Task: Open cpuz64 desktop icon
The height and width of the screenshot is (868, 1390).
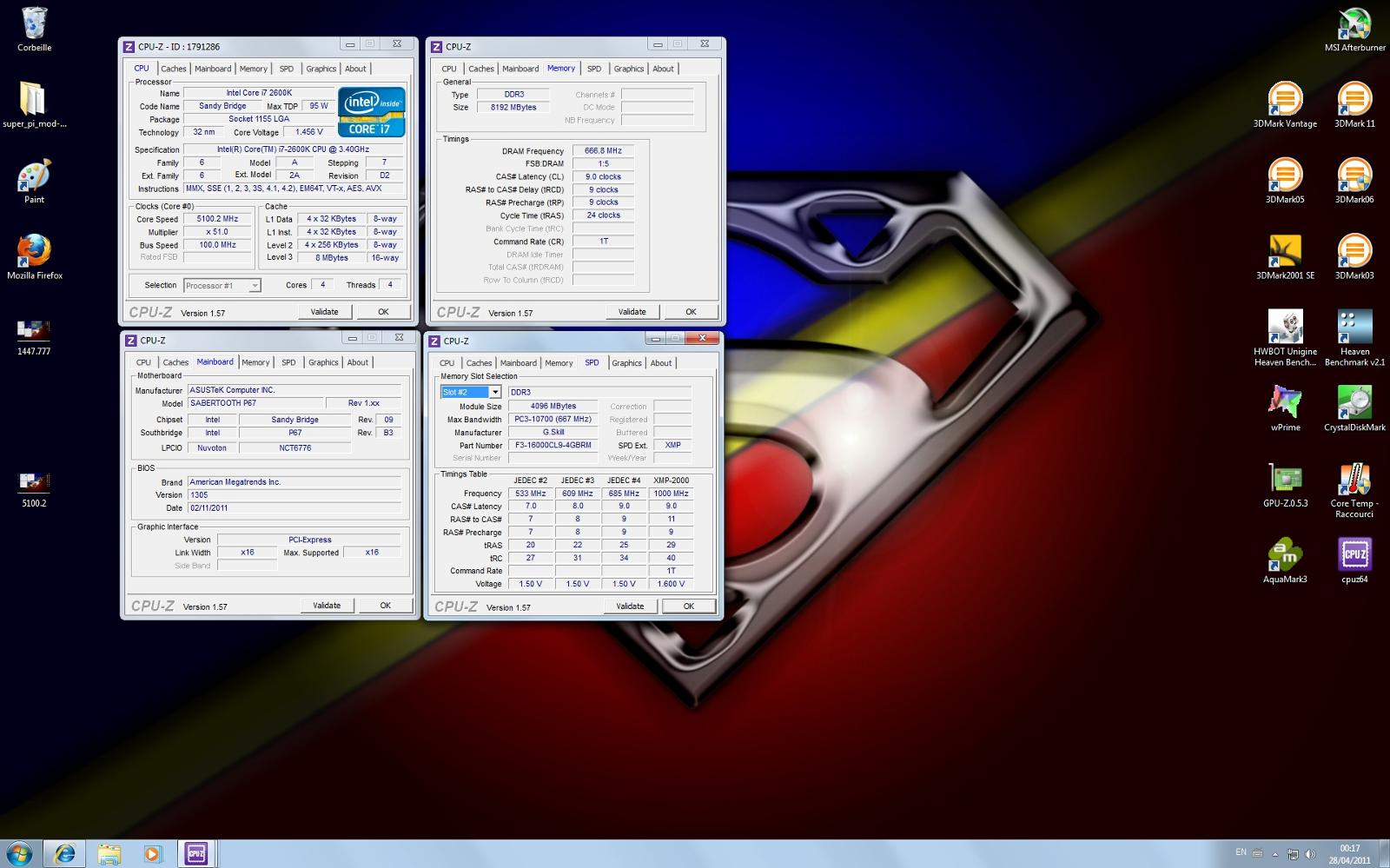Action: [x=1354, y=560]
